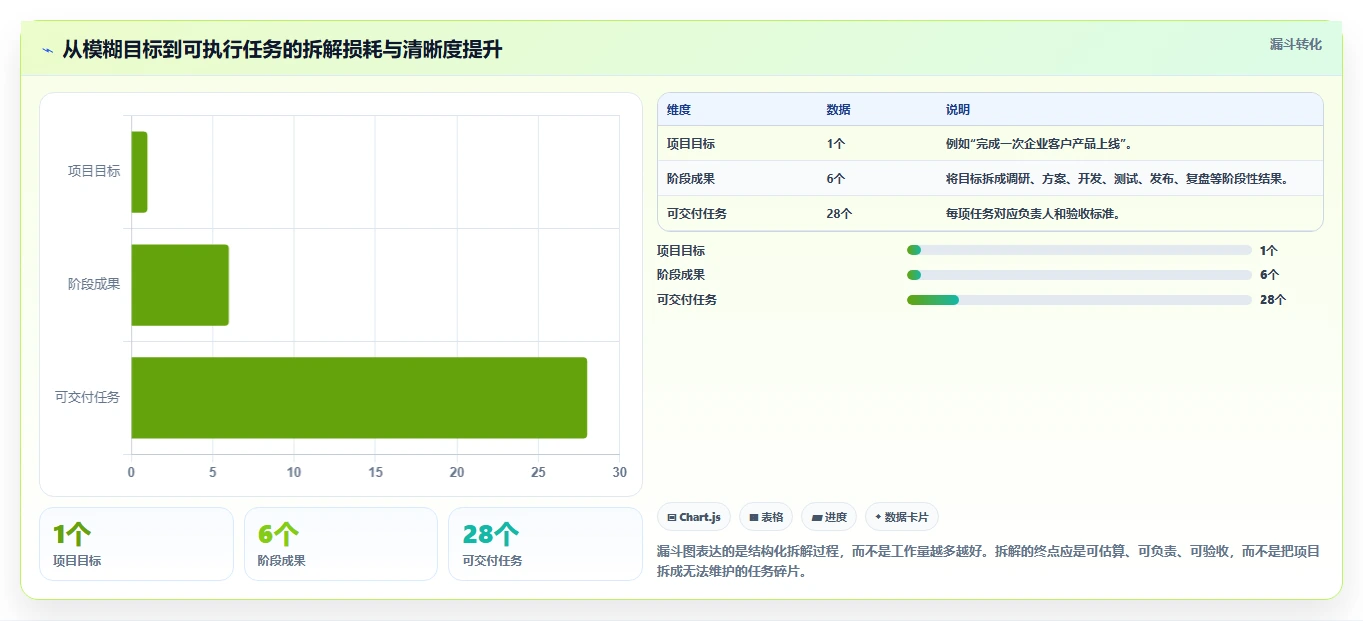Image resolution: width=1363 pixels, height=621 pixels.
Task: Click the page title 从模糊目标到可执行任务
Action: (282, 50)
